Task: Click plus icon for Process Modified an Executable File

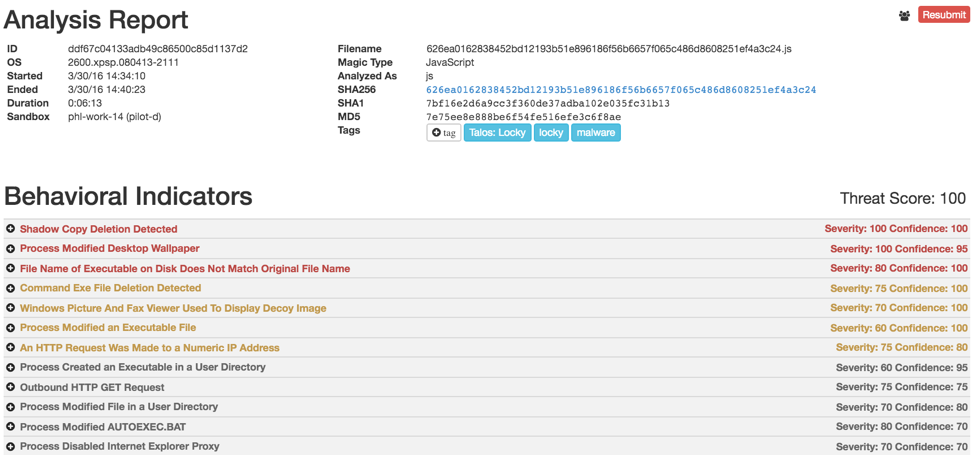Action: coord(11,328)
